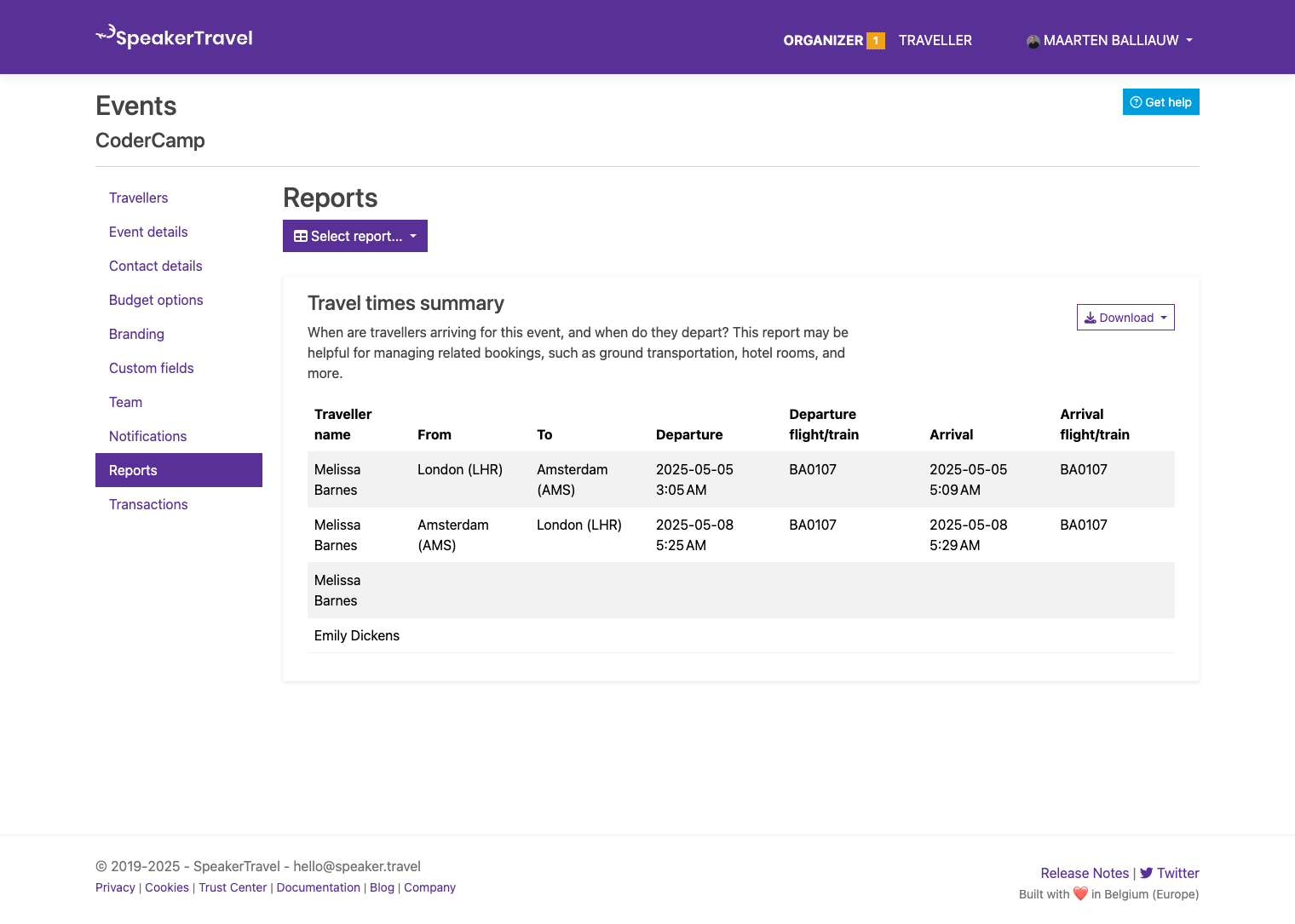Click the user avatar next to Maarten Balliauw

click(x=1033, y=41)
